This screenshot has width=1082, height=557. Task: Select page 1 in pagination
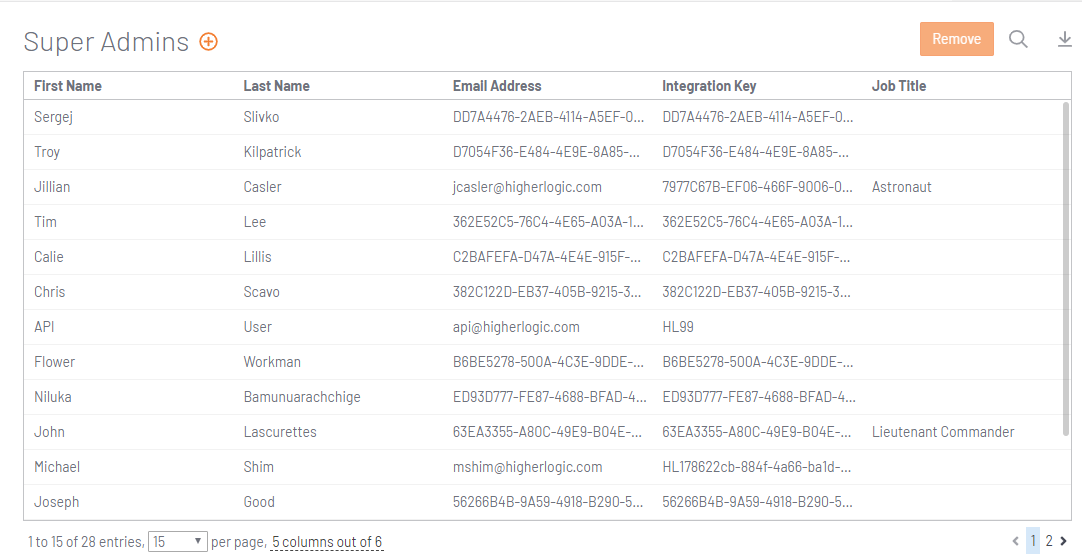pos(1032,541)
